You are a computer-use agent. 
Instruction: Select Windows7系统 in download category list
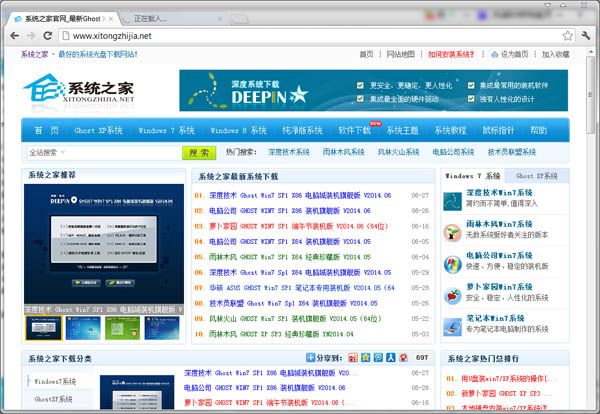tap(58, 381)
